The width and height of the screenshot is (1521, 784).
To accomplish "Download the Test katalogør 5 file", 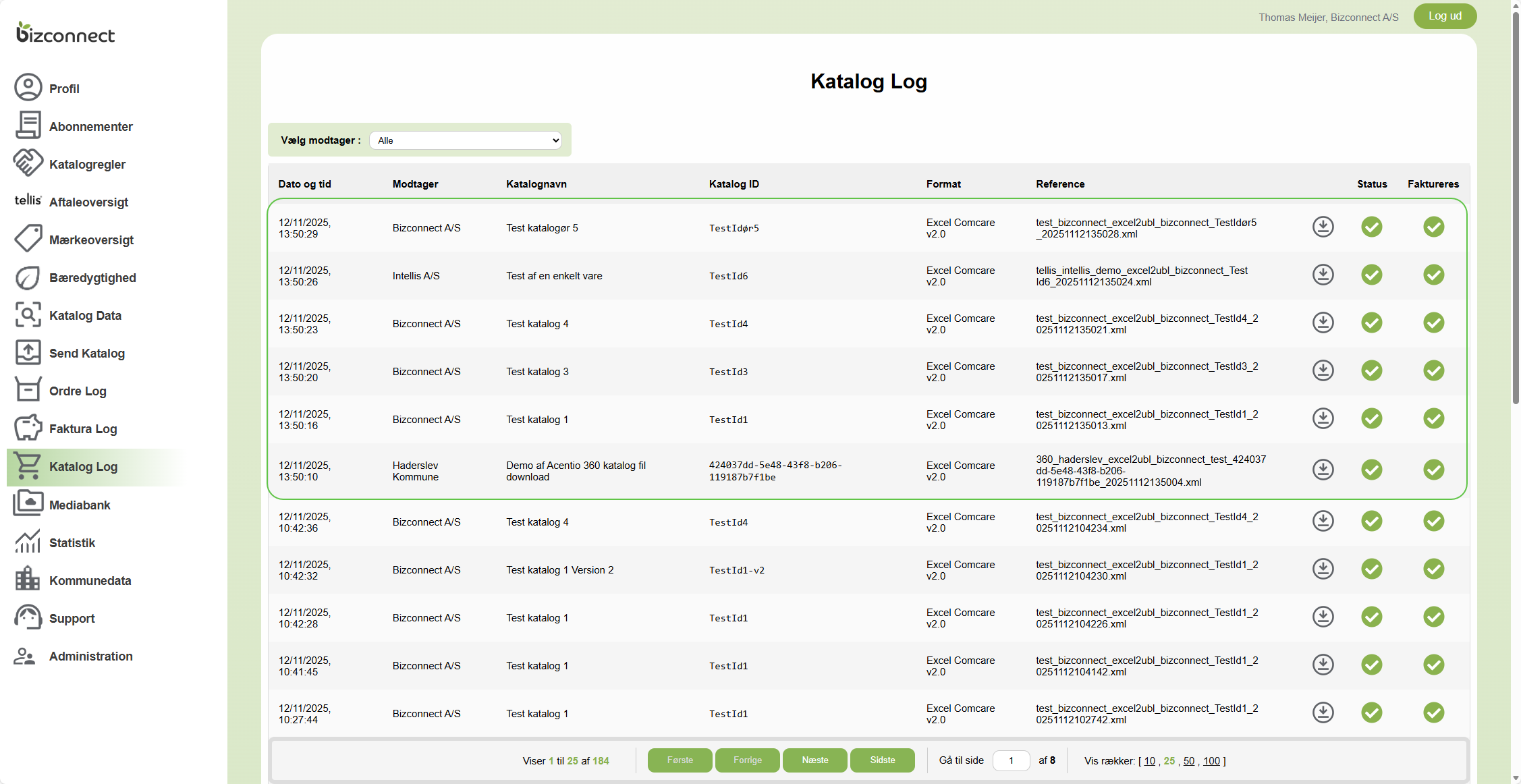I will [x=1323, y=227].
